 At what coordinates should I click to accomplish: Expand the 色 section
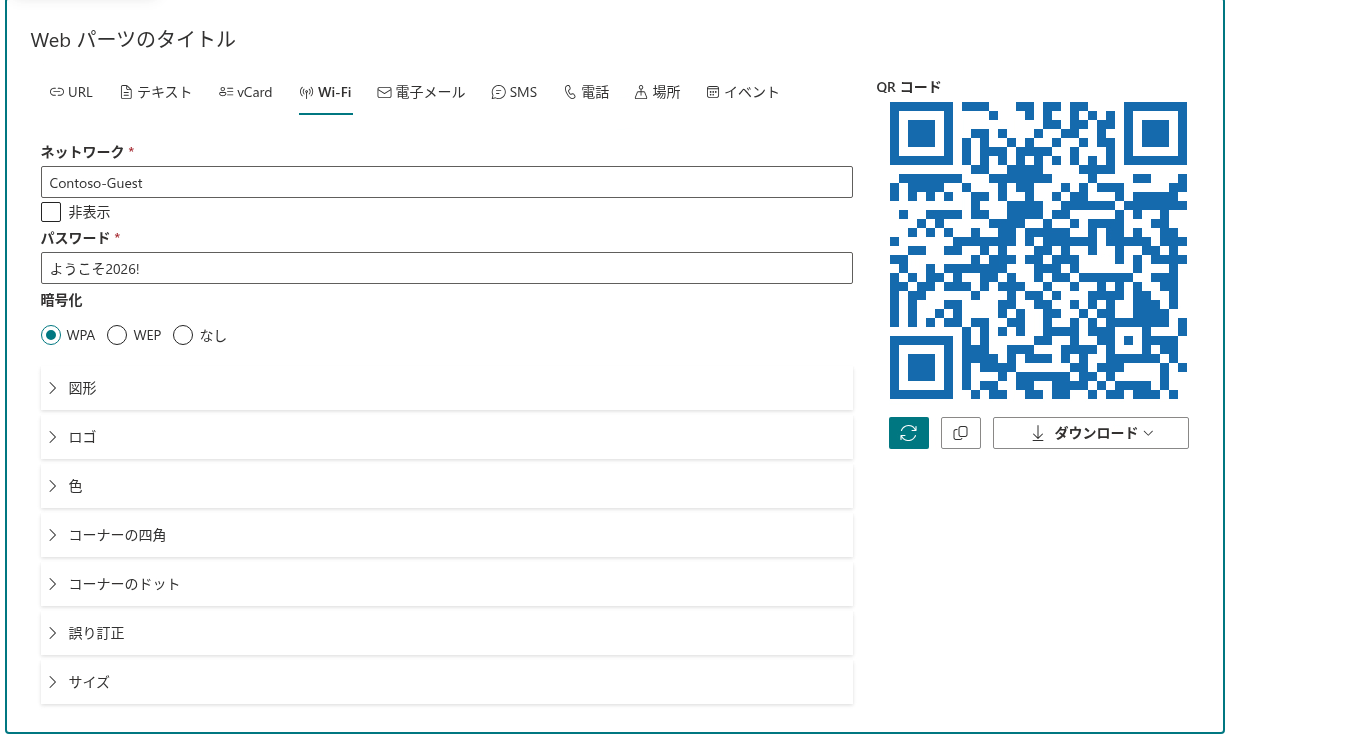coord(447,486)
